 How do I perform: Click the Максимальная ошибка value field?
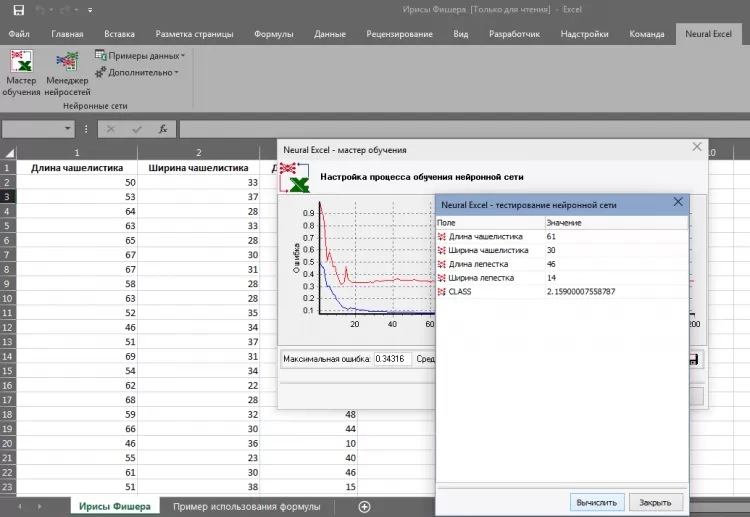(x=392, y=359)
